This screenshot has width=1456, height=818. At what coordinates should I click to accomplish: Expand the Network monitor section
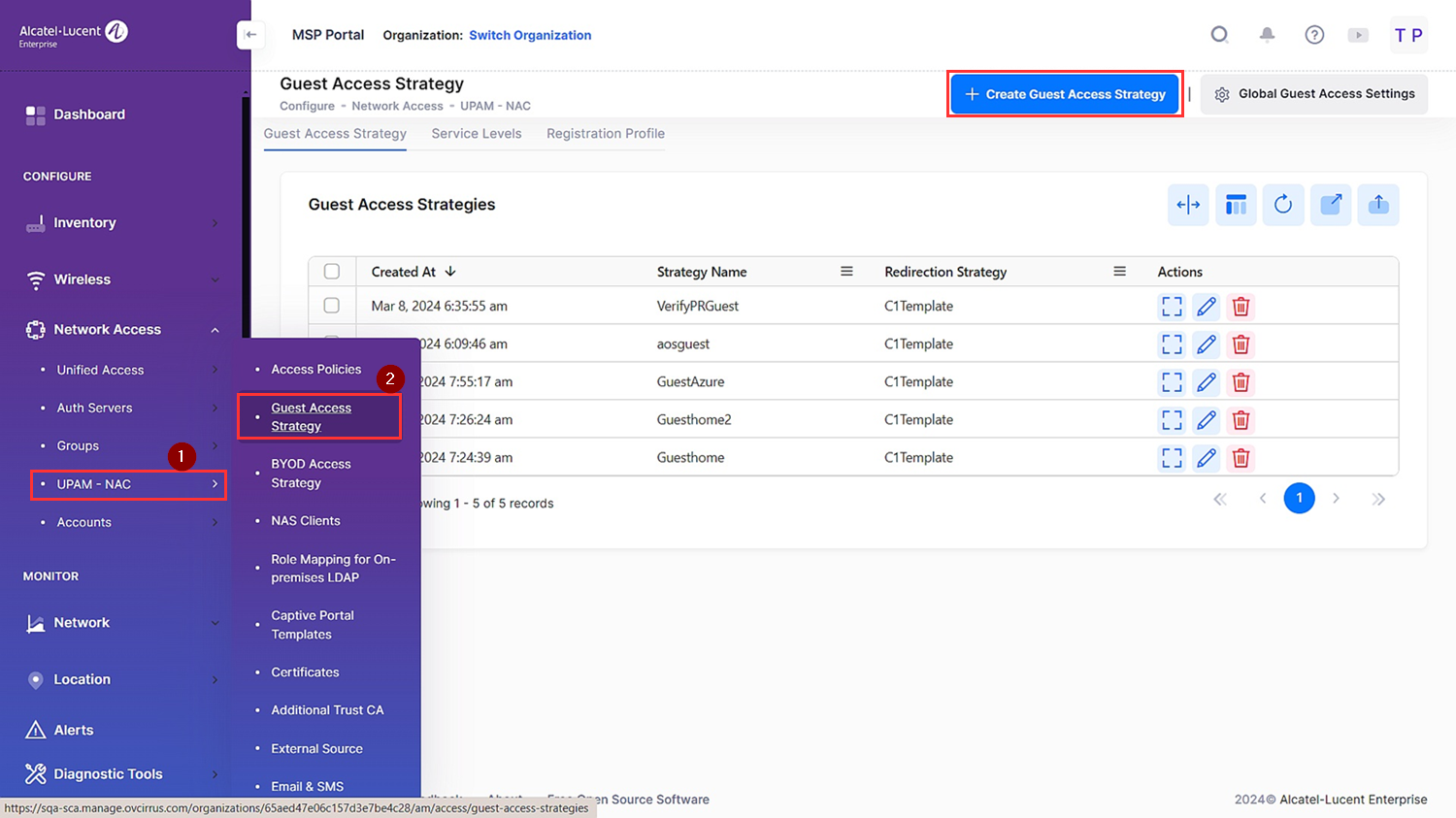[121, 623]
